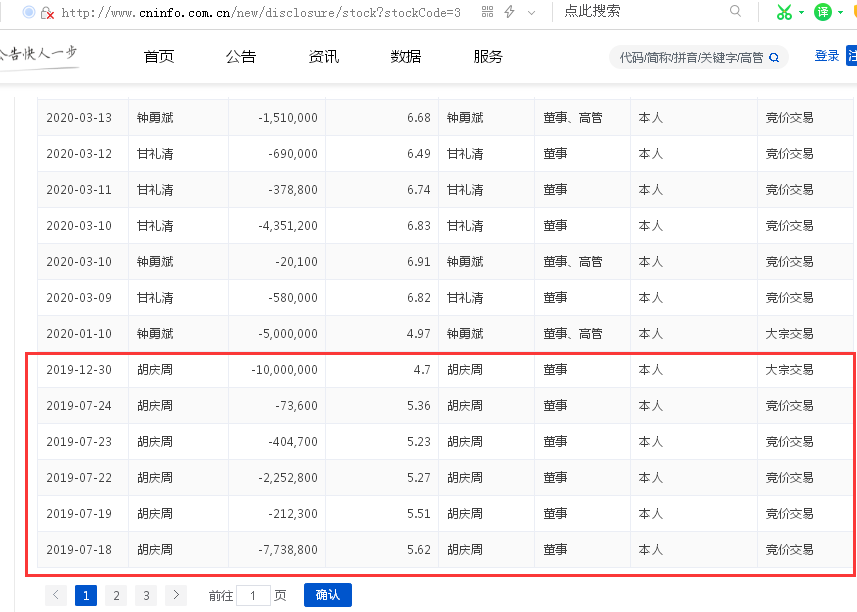Open the translate extension dropdown arrow
The height and width of the screenshot is (612, 857).
click(840, 13)
